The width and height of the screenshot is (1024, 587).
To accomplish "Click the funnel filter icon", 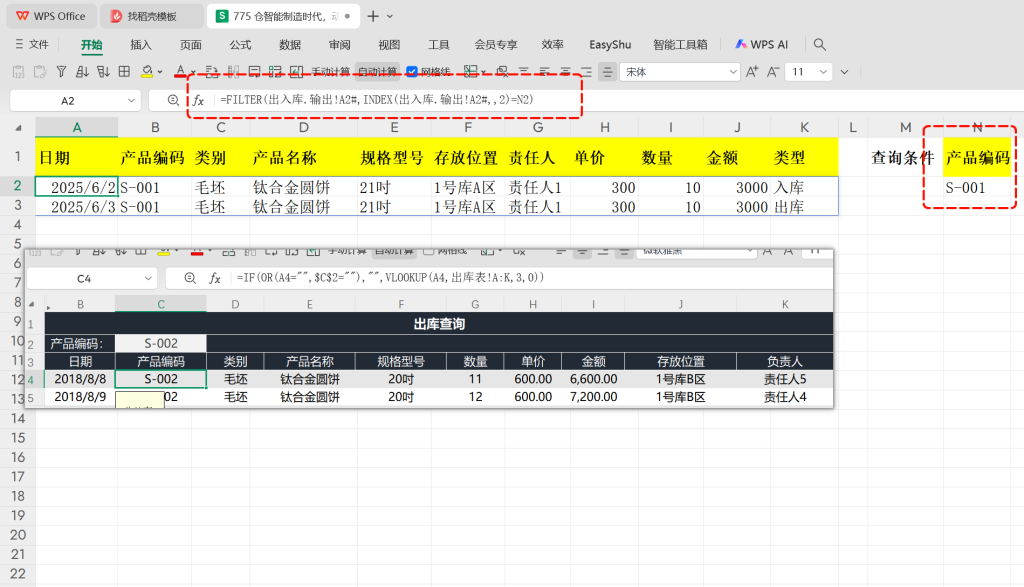I will pos(61,72).
